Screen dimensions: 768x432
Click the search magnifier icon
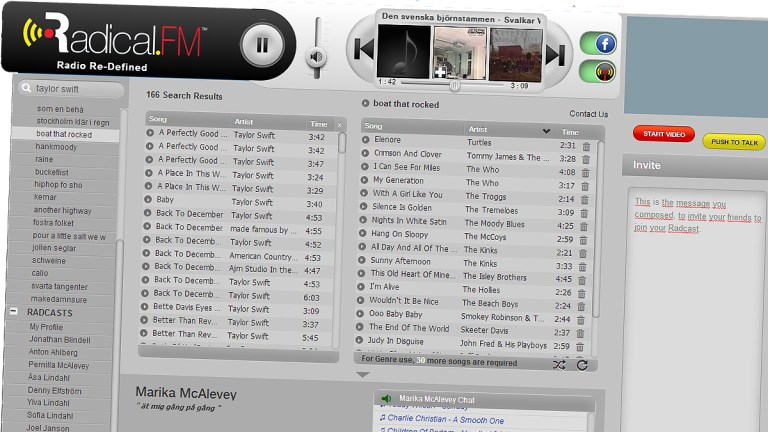pyautogui.click(x=26, y=88)
